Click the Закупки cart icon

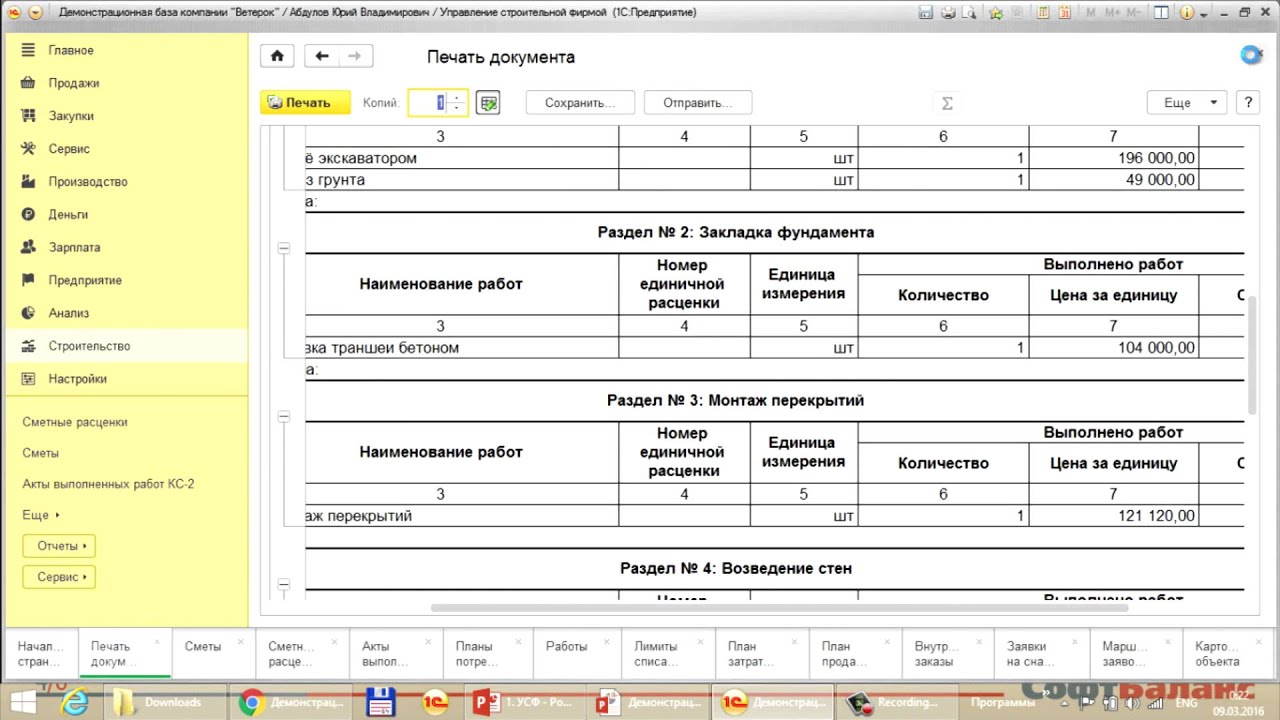(29, 116)
